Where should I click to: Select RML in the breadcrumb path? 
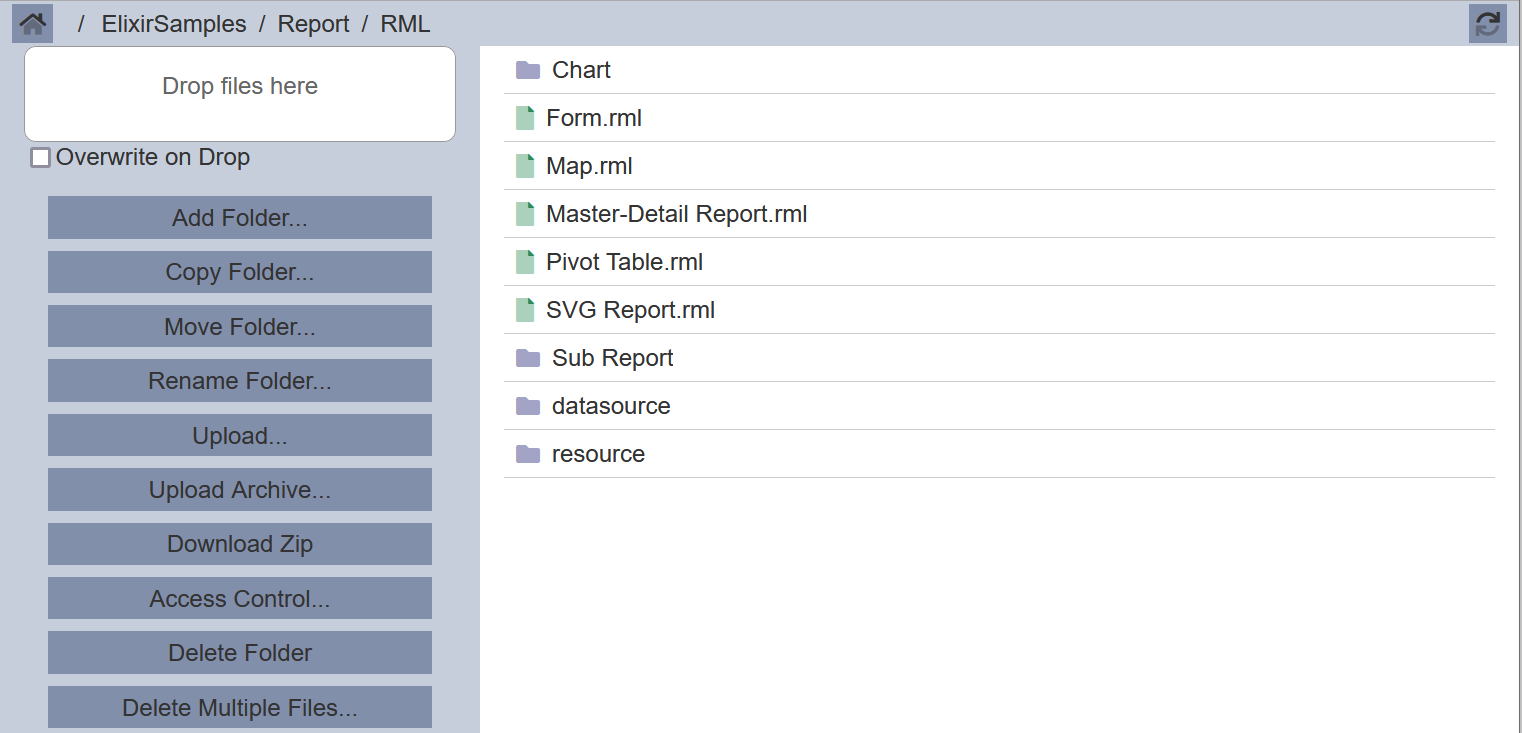point(405,24)
